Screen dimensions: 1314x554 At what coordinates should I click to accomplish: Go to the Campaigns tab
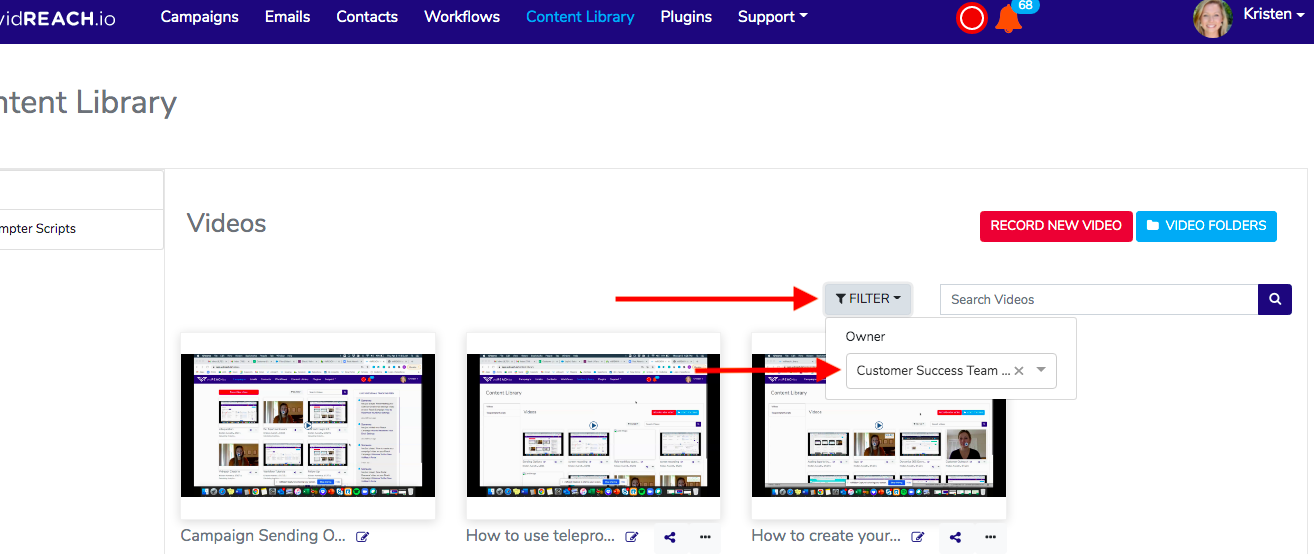199,17
